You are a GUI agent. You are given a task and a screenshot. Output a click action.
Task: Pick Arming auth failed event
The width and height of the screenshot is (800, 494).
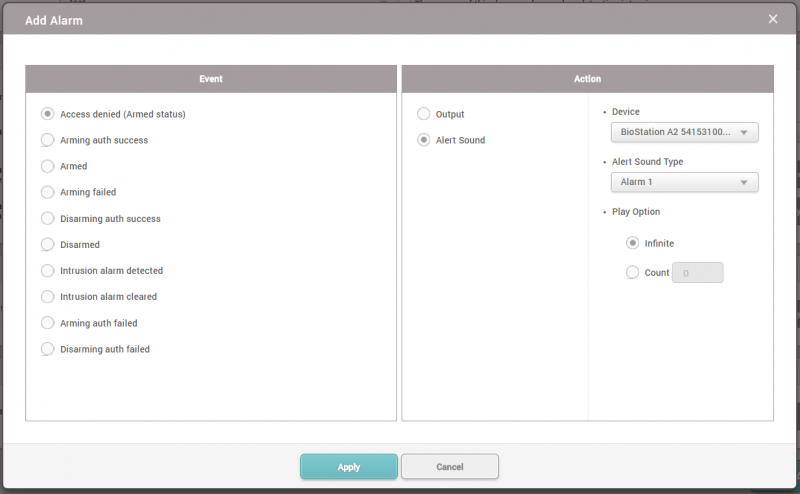pyautogui.click(x=48, y=323)
